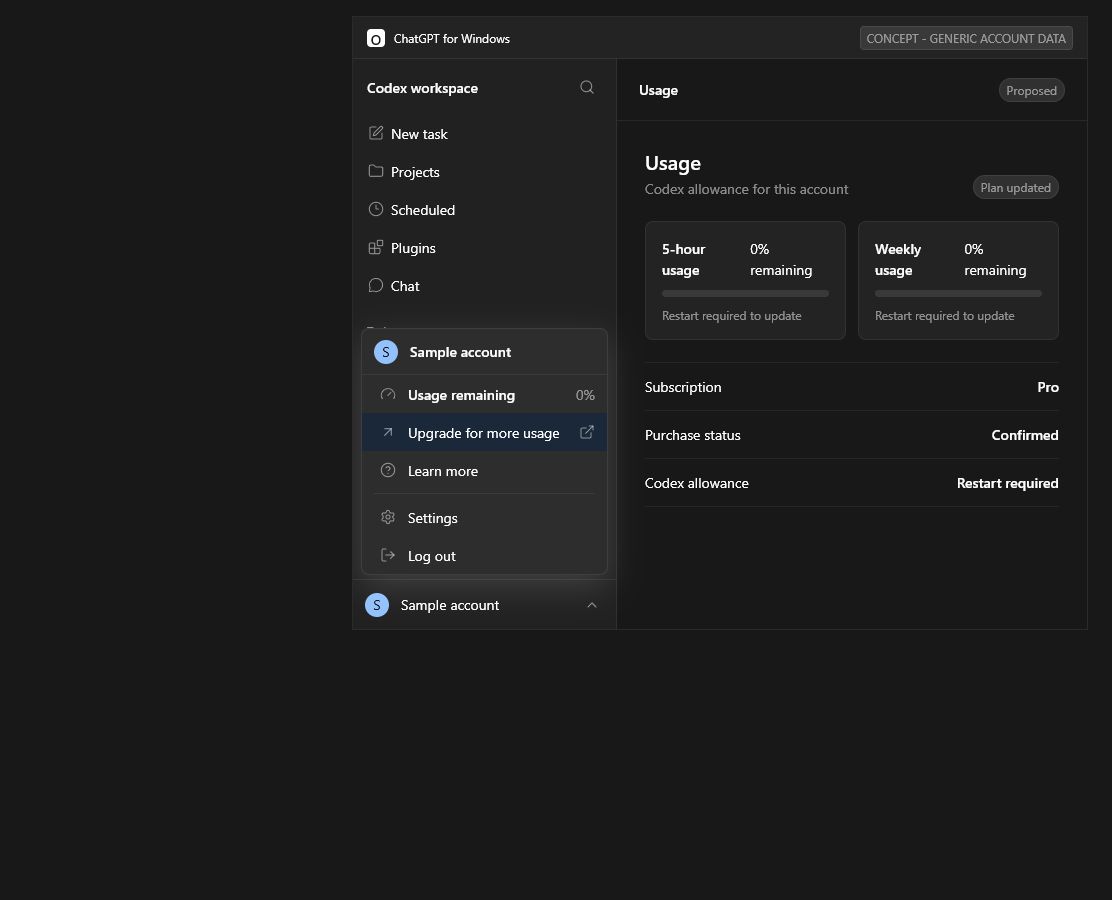Click the CONCEPT - GENERIC ACCOUNT DATA label
This screenshot has height=900, width=1112.
coord(966,38)
